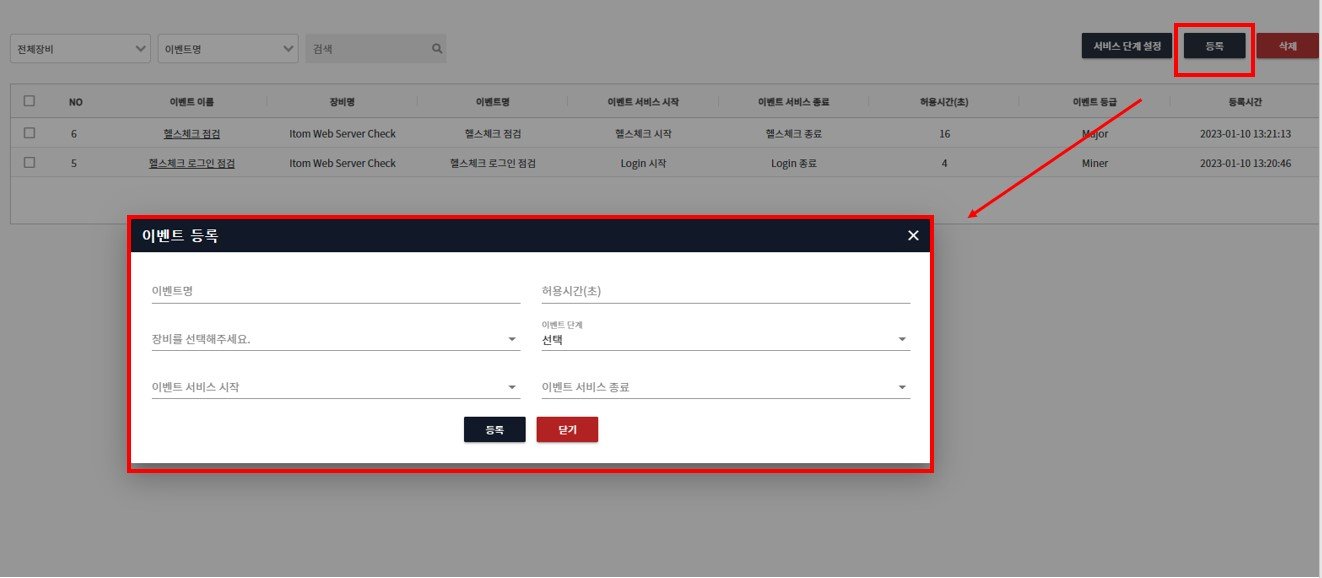Open the 이벤트 서비스 시작 dropdown
Screen dimensions: 1322x578
coord(335,387)
